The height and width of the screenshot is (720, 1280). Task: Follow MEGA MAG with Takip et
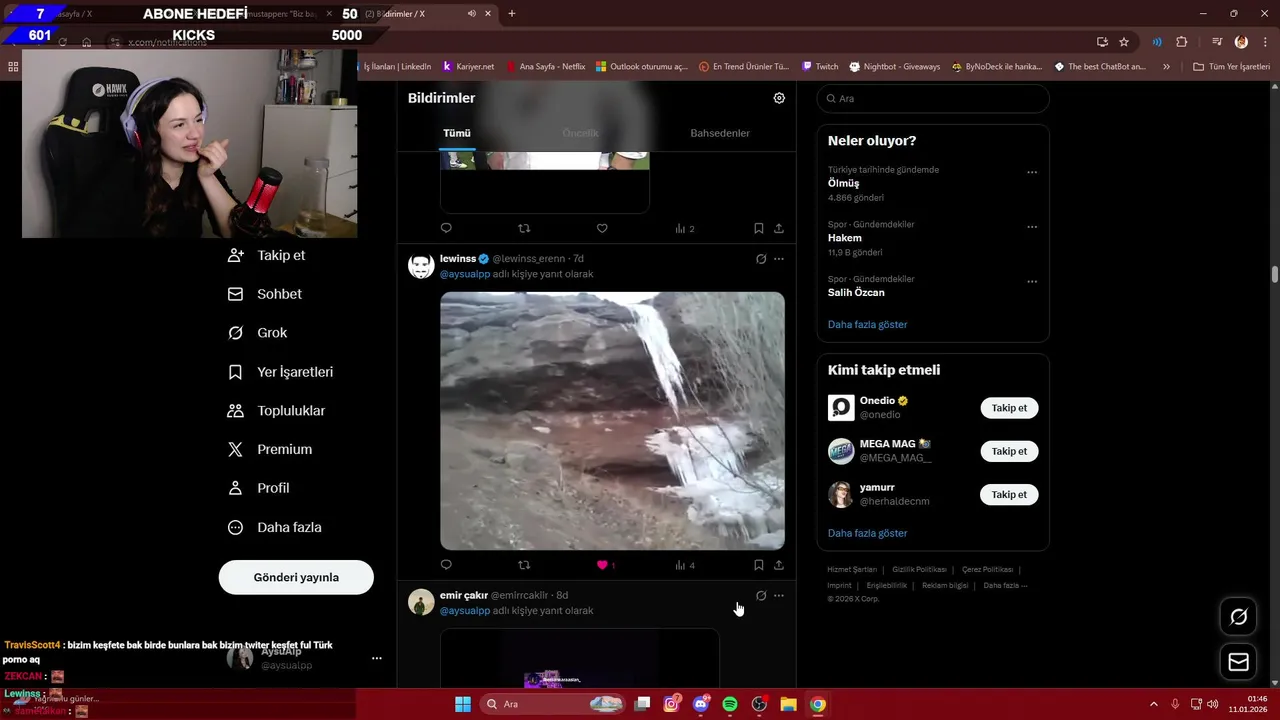point(1009,451)
